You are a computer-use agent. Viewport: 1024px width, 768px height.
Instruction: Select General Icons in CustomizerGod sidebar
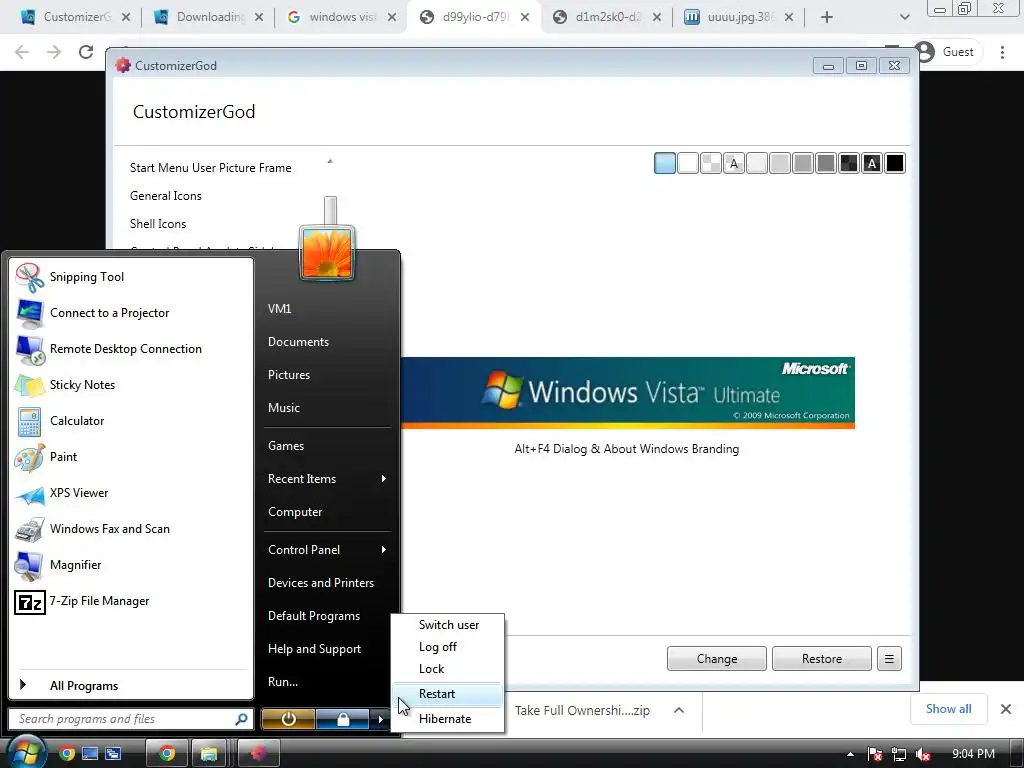point(165,196)
